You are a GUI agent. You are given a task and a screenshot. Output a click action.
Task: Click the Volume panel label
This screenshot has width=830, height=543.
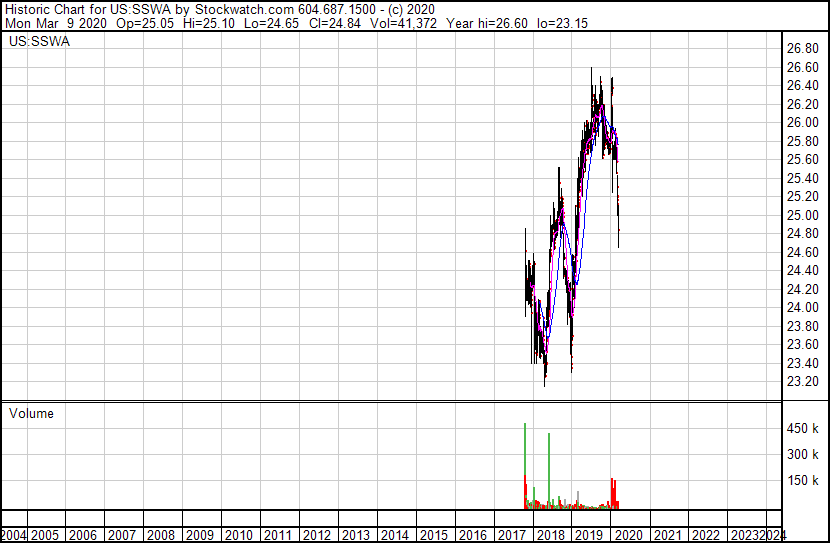pyautogui.click(x=31, y=413)
